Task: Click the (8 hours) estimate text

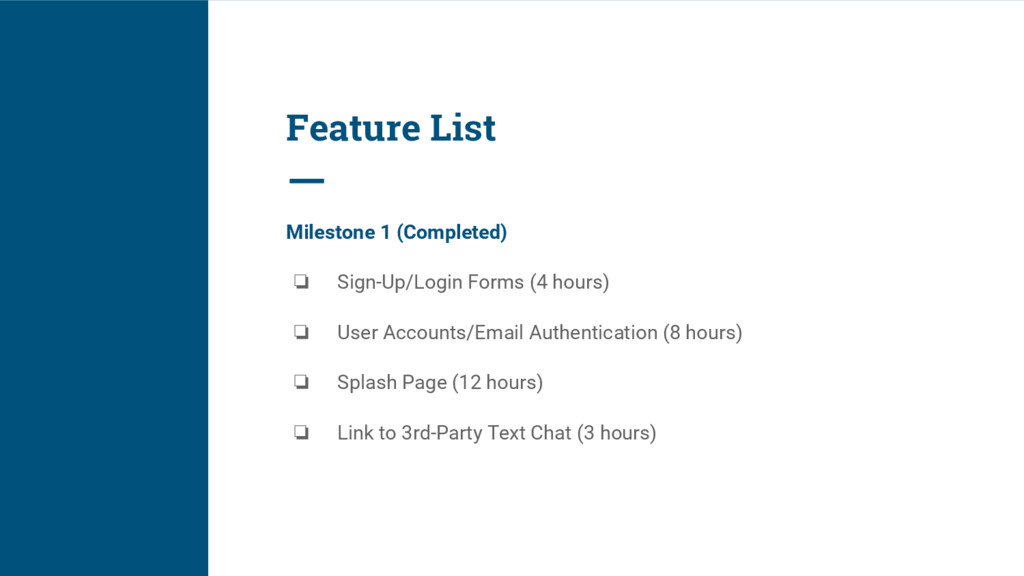Action: 703,332
